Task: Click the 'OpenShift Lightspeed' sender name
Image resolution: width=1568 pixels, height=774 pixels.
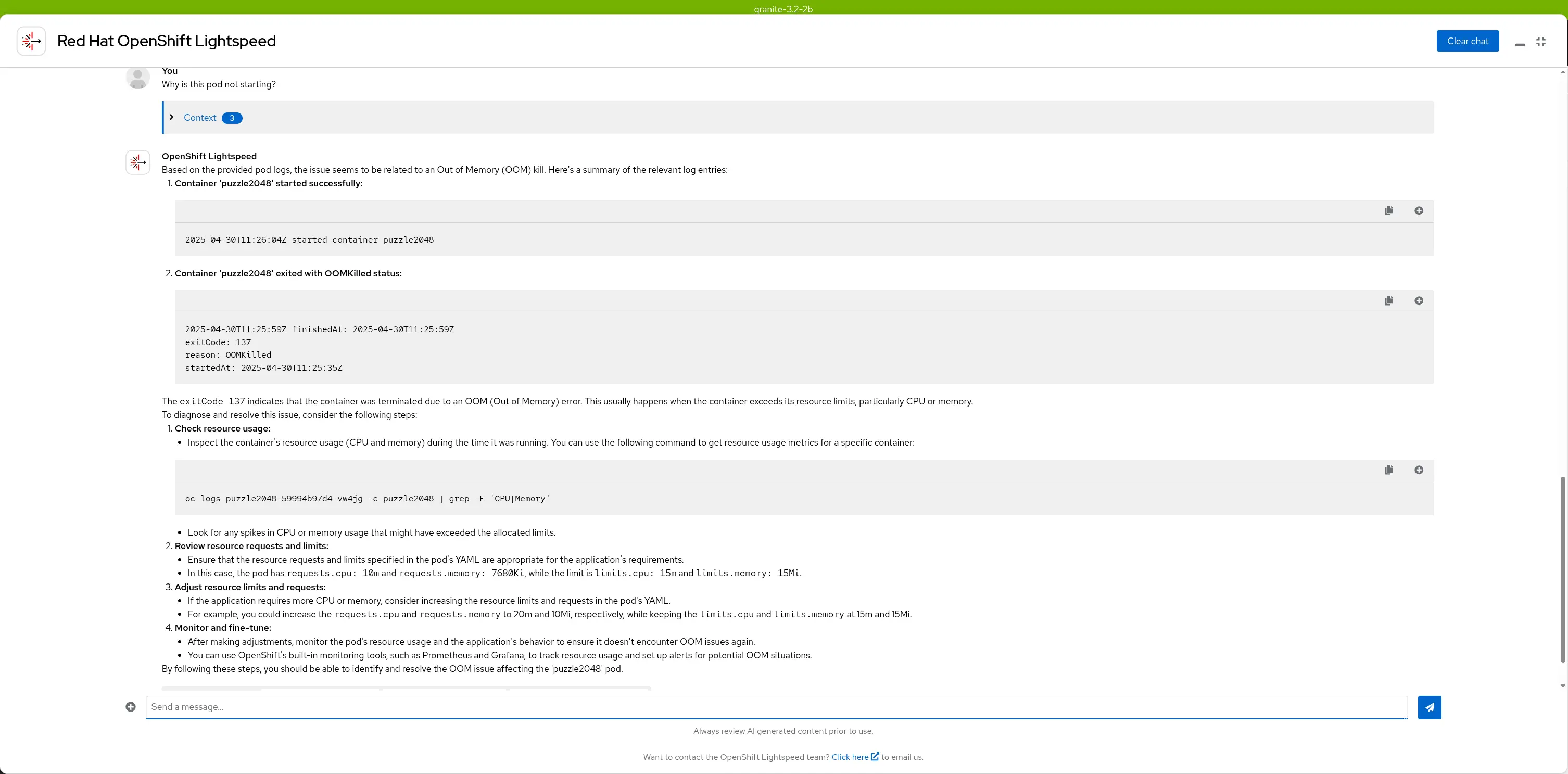Action: coord(209,156)
